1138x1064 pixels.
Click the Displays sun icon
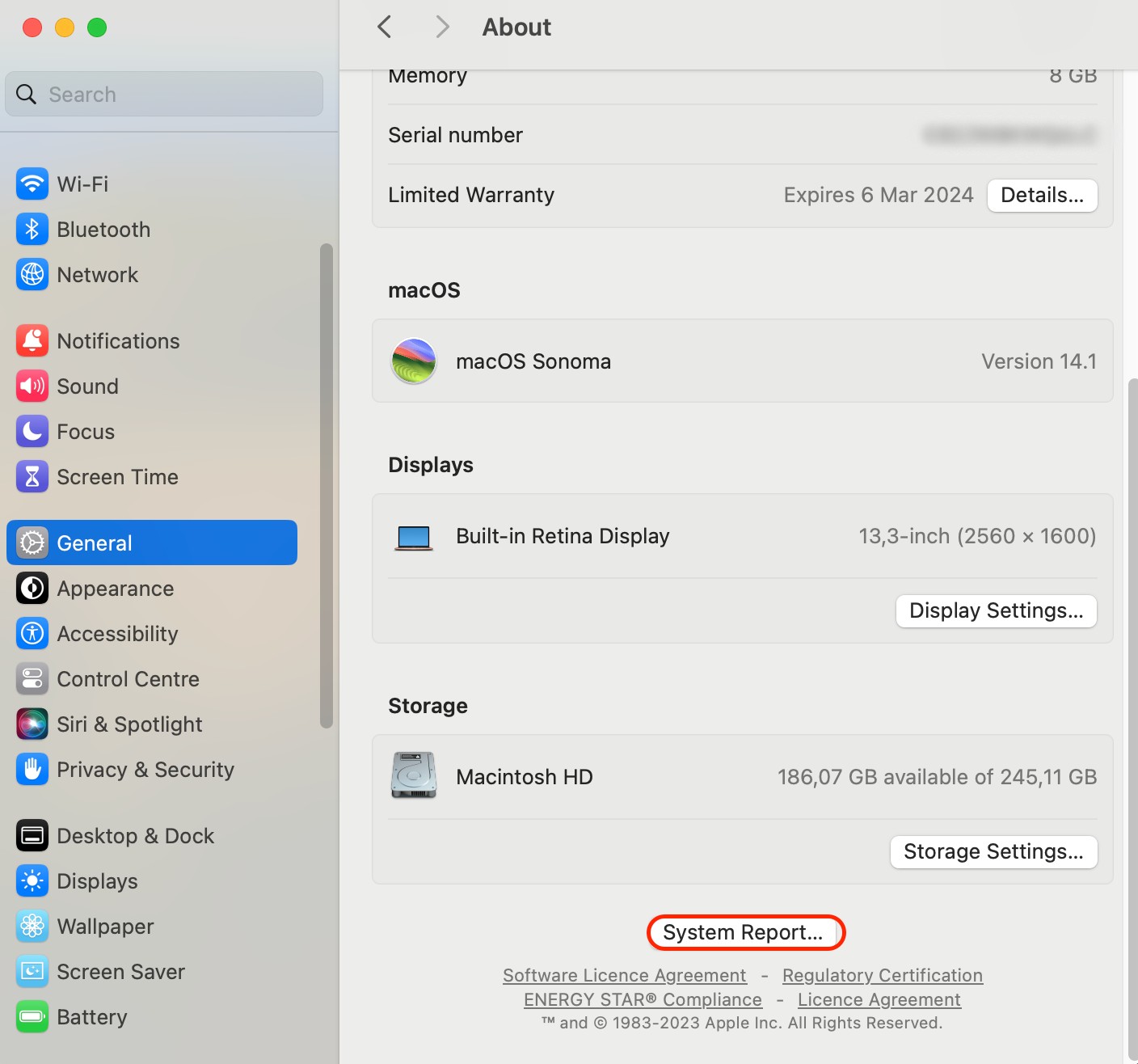point(32,881)
